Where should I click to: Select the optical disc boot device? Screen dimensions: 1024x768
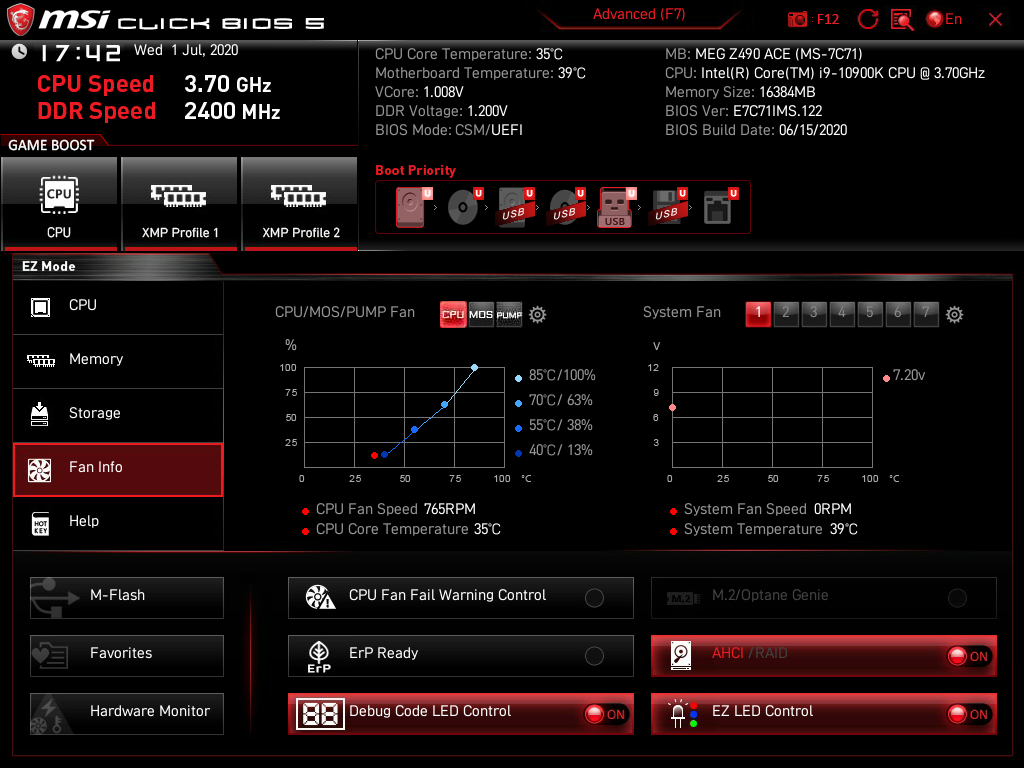[464, 207]
